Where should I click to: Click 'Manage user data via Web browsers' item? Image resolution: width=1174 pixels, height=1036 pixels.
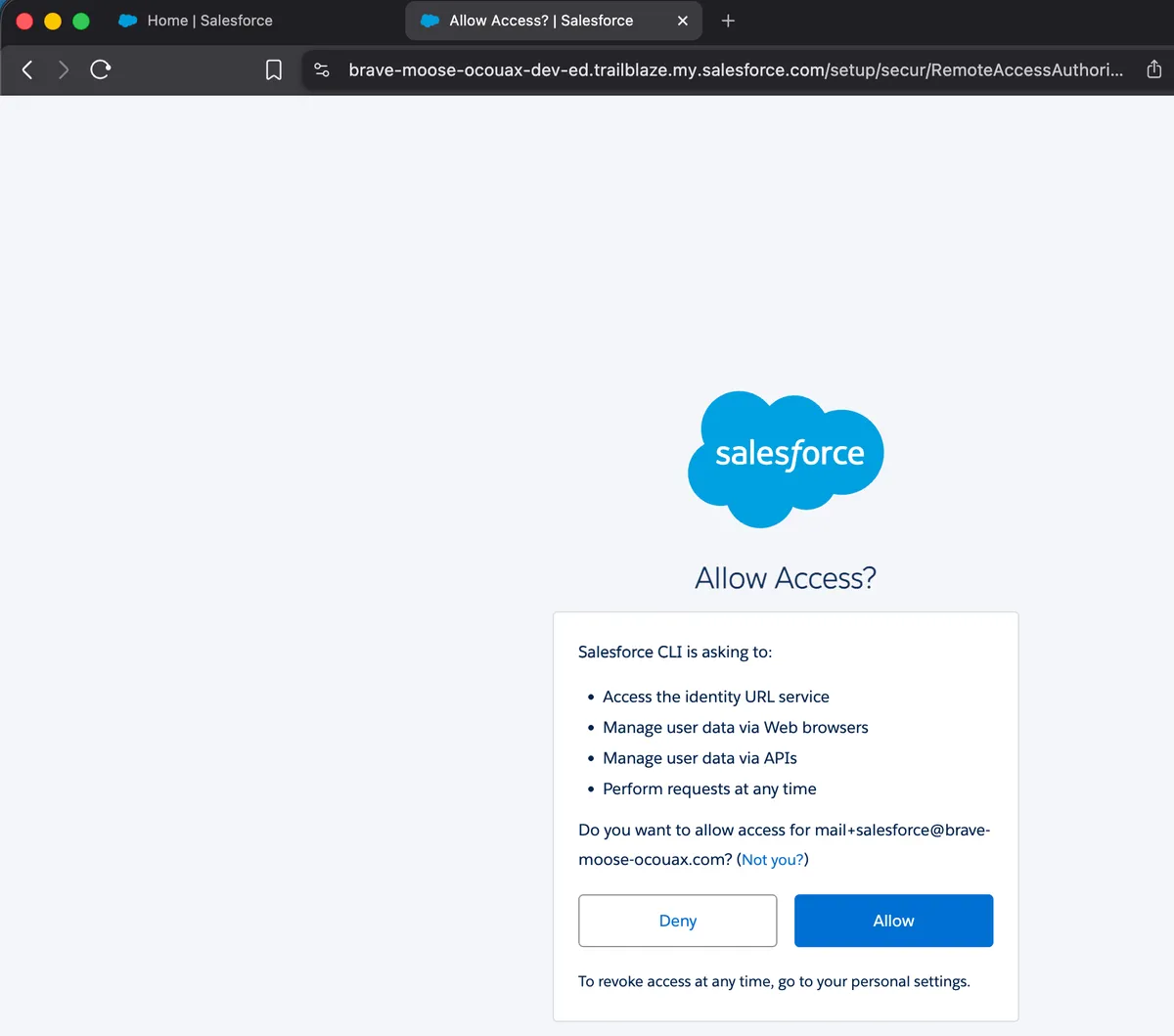click(x=736, y=727)
